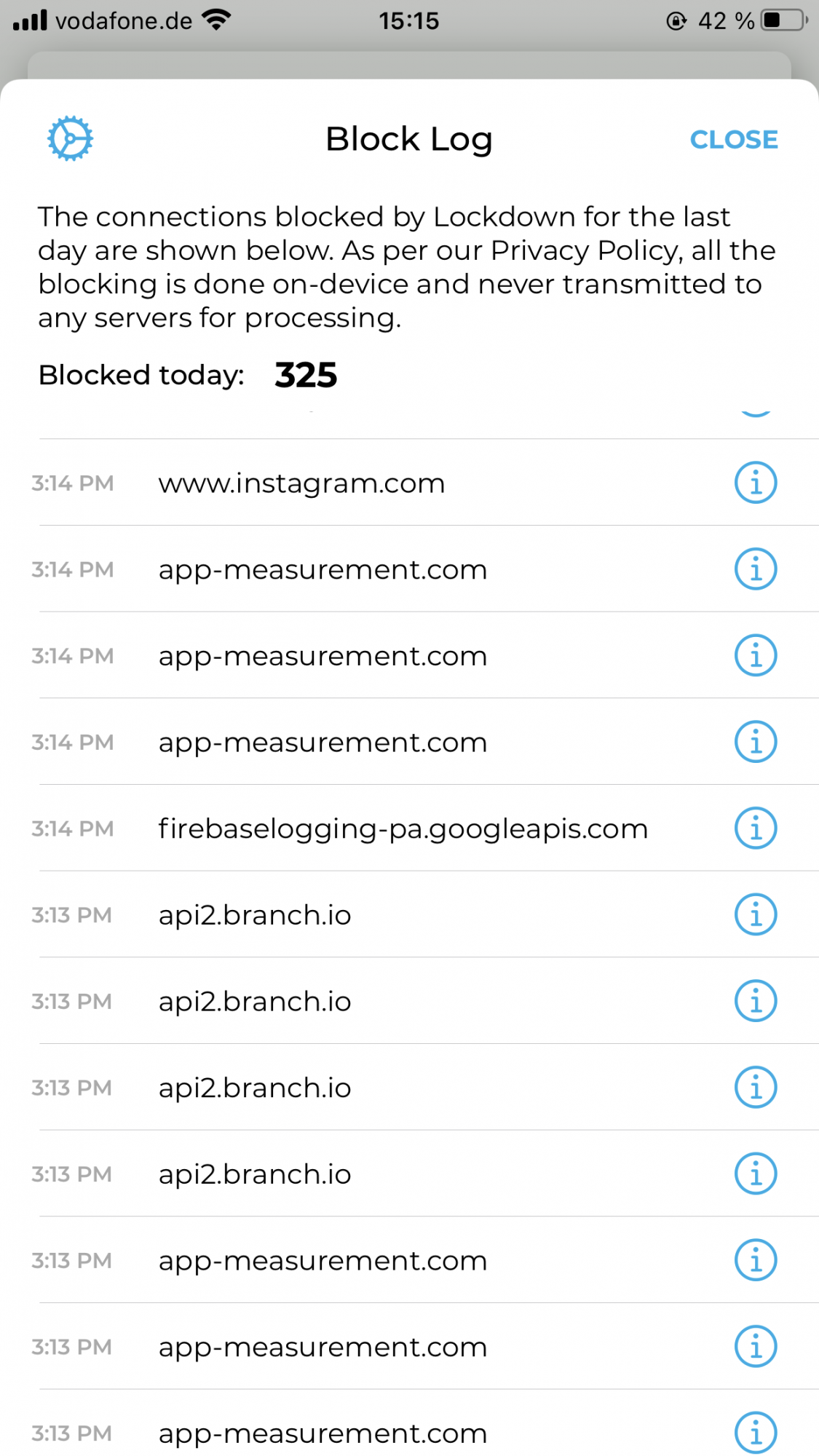This screenshot has width=819, height=1456.
Task: Tap the Block Log title
Action: tap(409, 139)
